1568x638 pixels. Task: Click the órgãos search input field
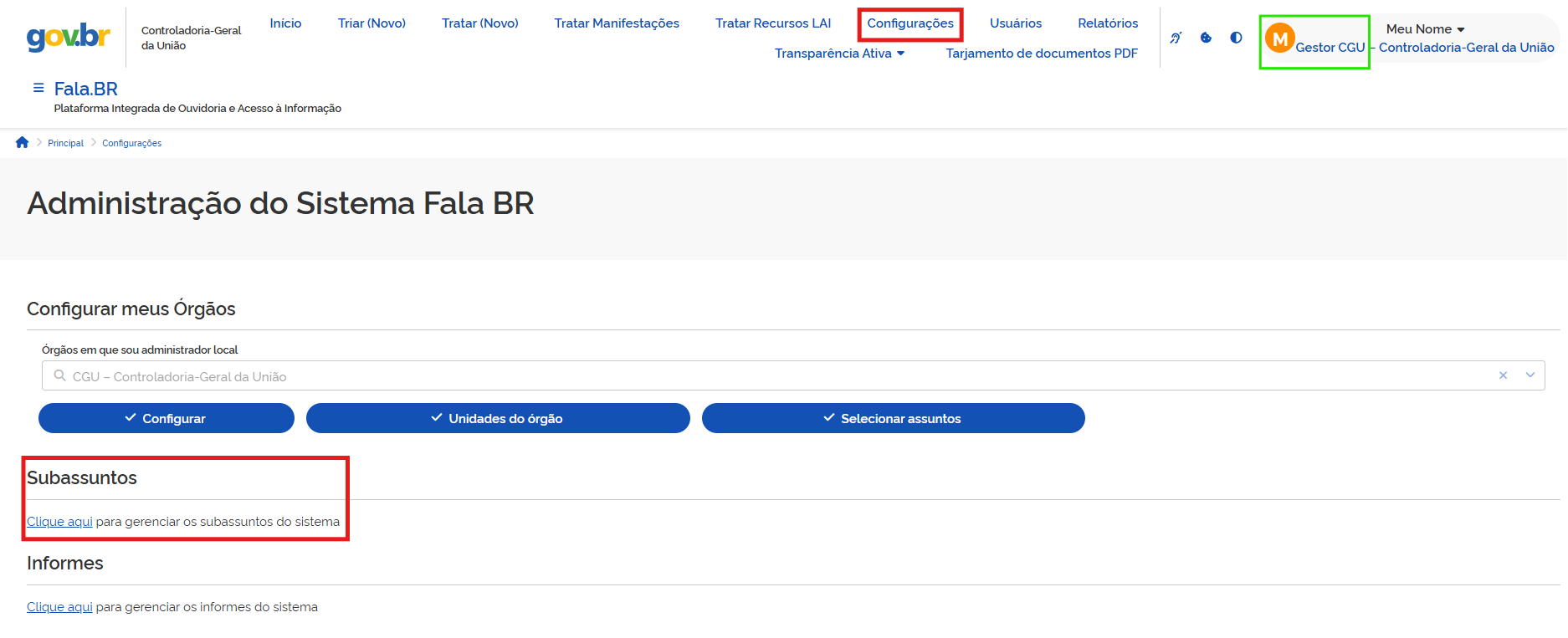click(753, 376)
